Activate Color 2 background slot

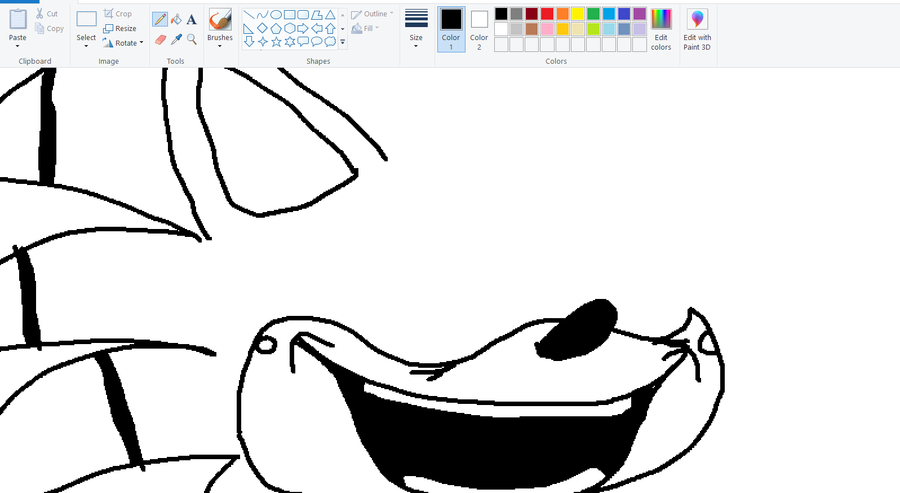[479, 29]
